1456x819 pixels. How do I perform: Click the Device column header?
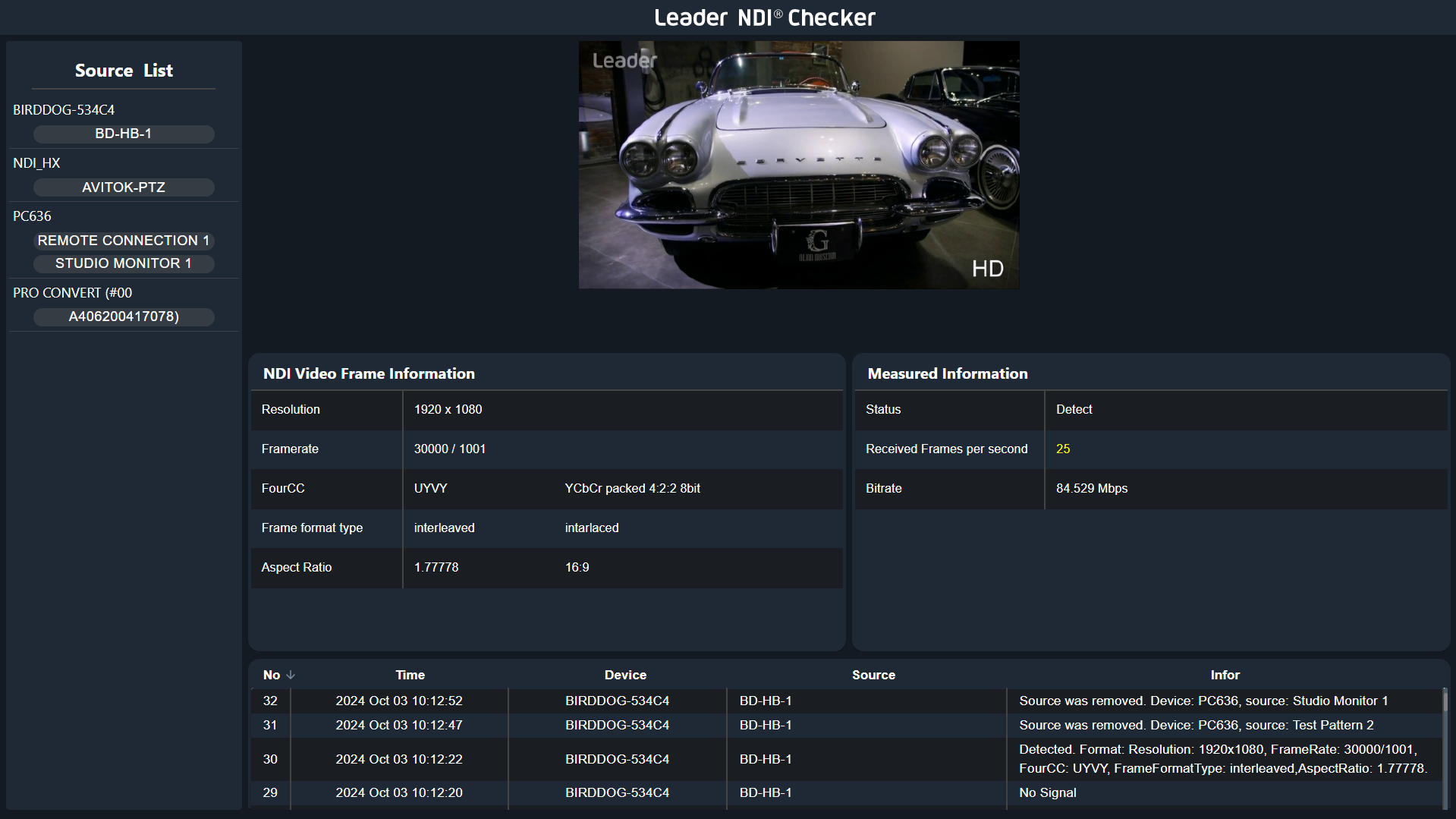click(625, 675)
